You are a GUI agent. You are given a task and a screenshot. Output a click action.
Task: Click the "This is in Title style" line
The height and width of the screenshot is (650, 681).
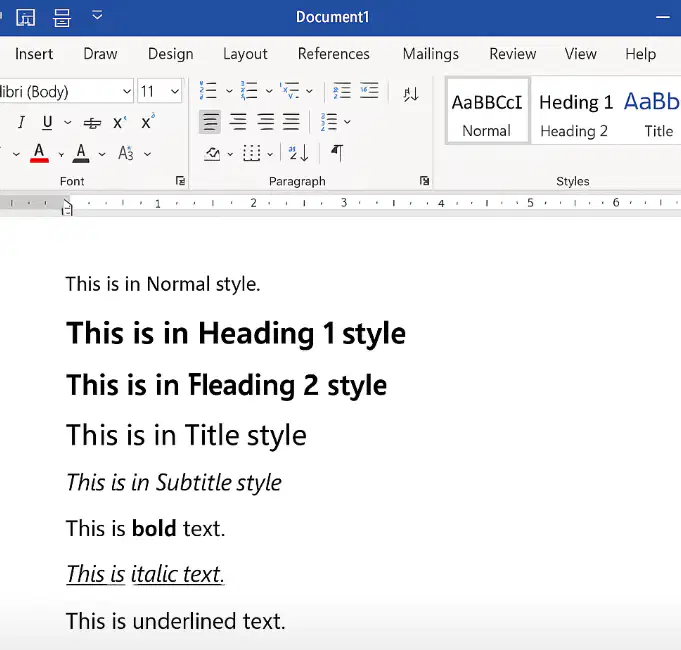click(186, 435)
